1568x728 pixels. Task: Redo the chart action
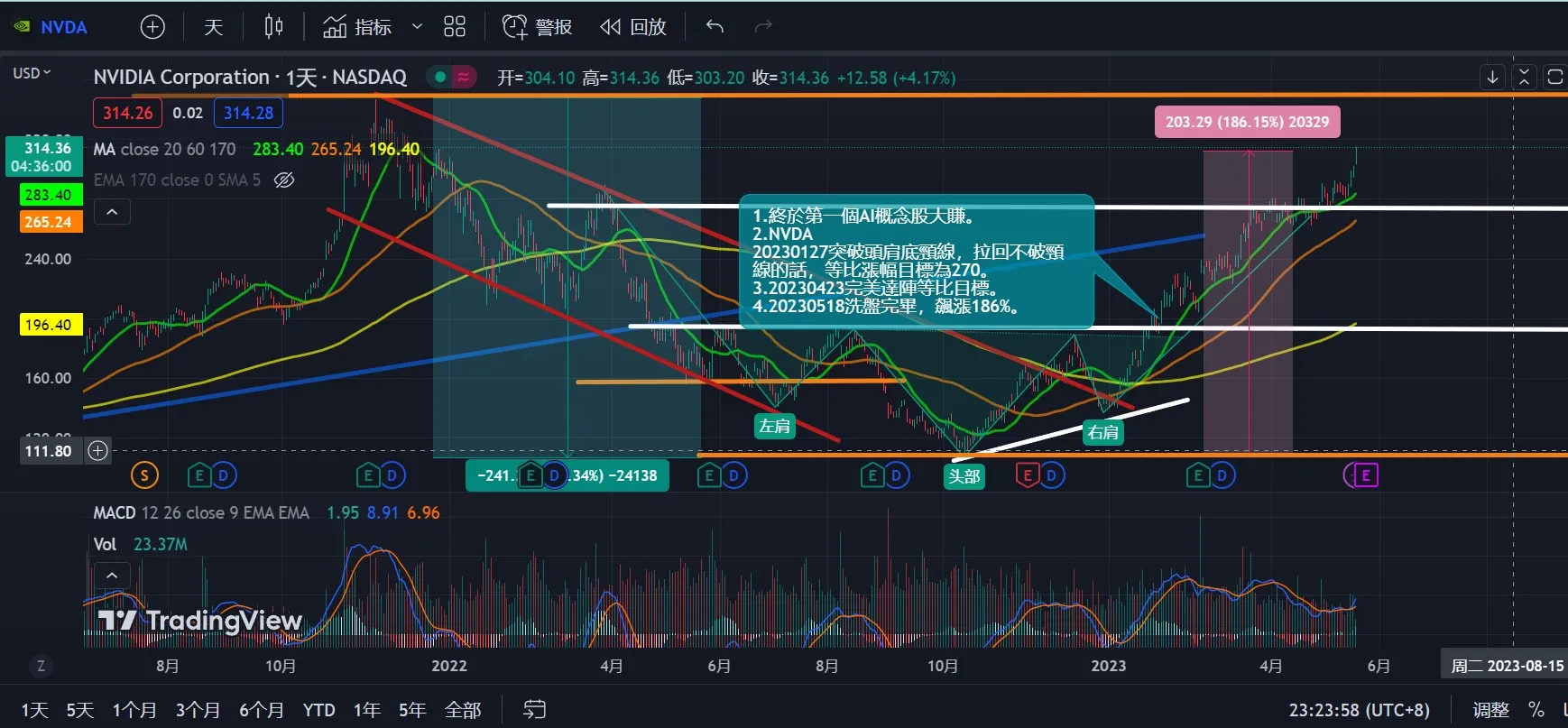click(763, 27)
